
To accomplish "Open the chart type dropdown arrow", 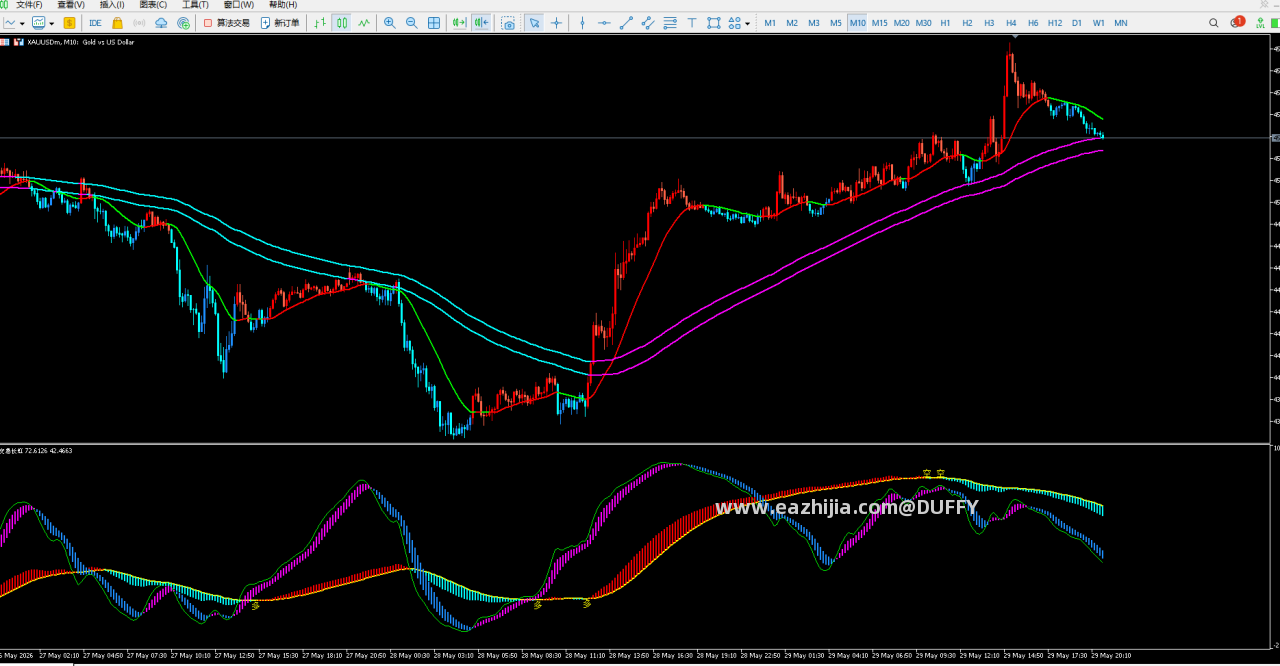I will tap(22, 23).
